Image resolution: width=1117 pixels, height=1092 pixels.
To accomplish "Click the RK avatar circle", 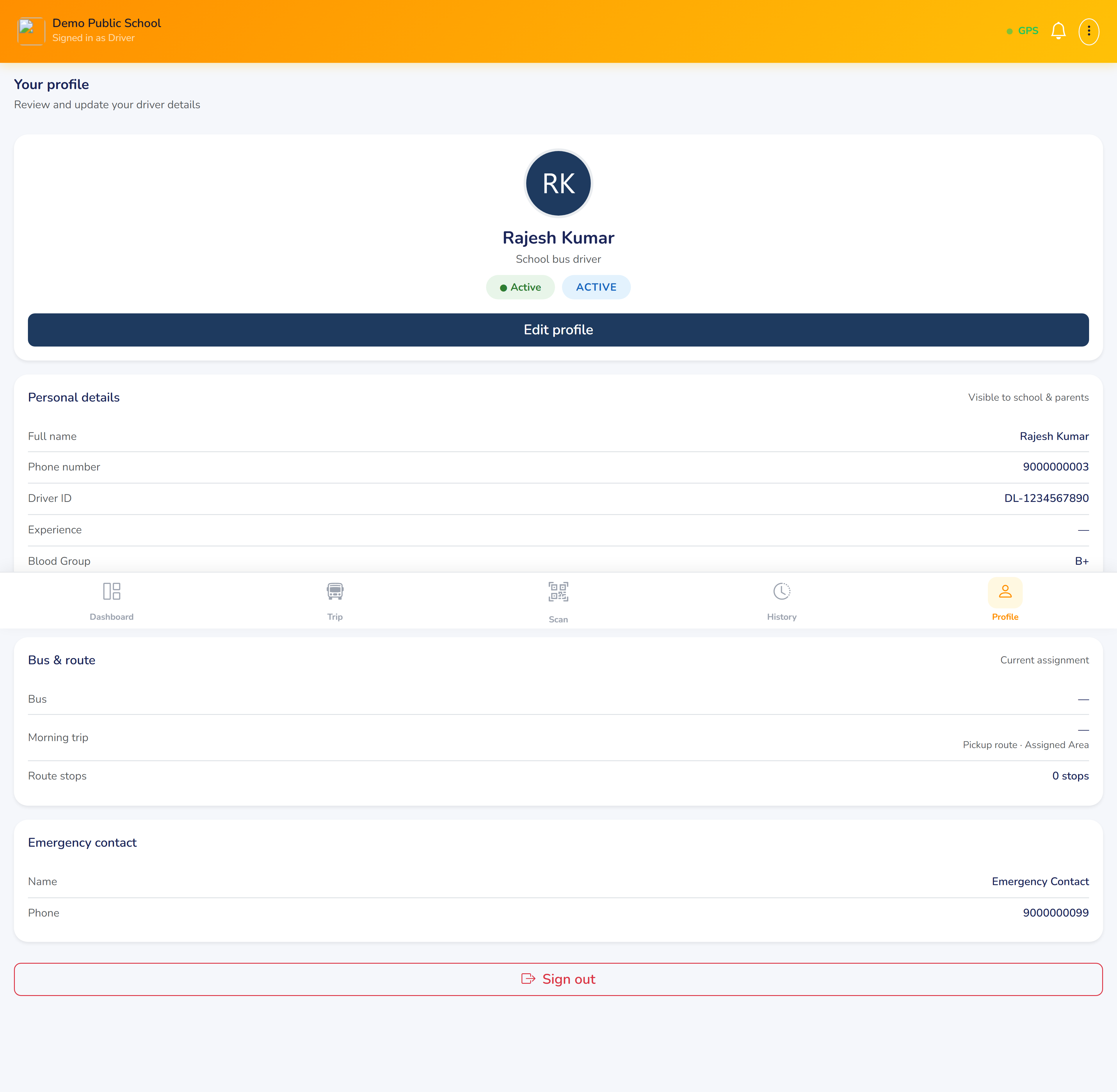I will point(558,184).
